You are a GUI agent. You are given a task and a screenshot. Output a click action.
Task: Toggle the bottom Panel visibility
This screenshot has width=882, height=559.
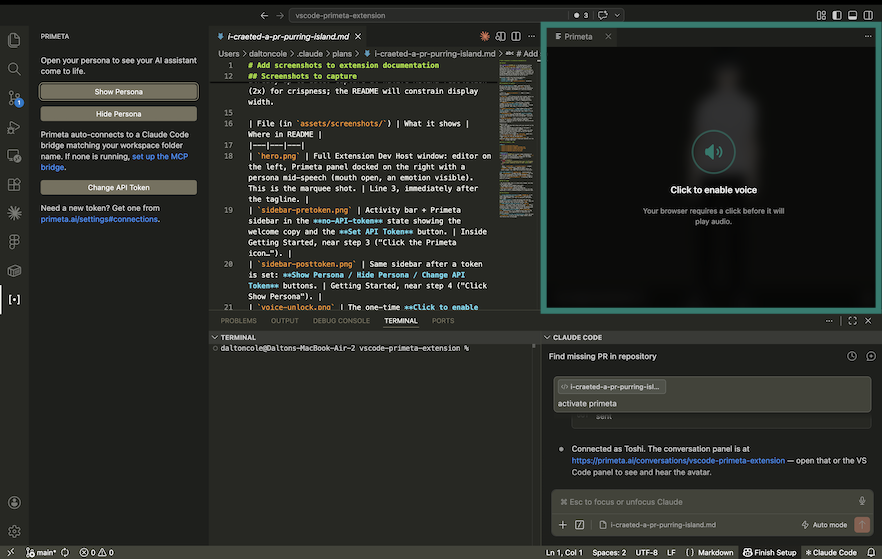[x=852, y=15]
